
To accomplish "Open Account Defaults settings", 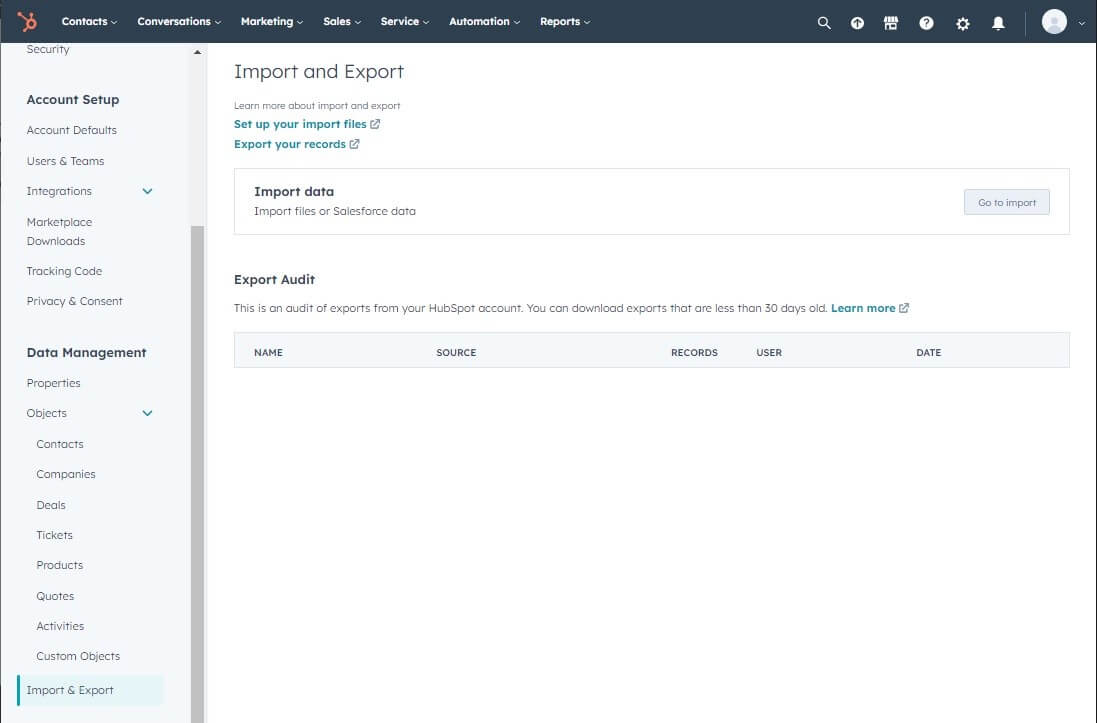I will 71,130.
